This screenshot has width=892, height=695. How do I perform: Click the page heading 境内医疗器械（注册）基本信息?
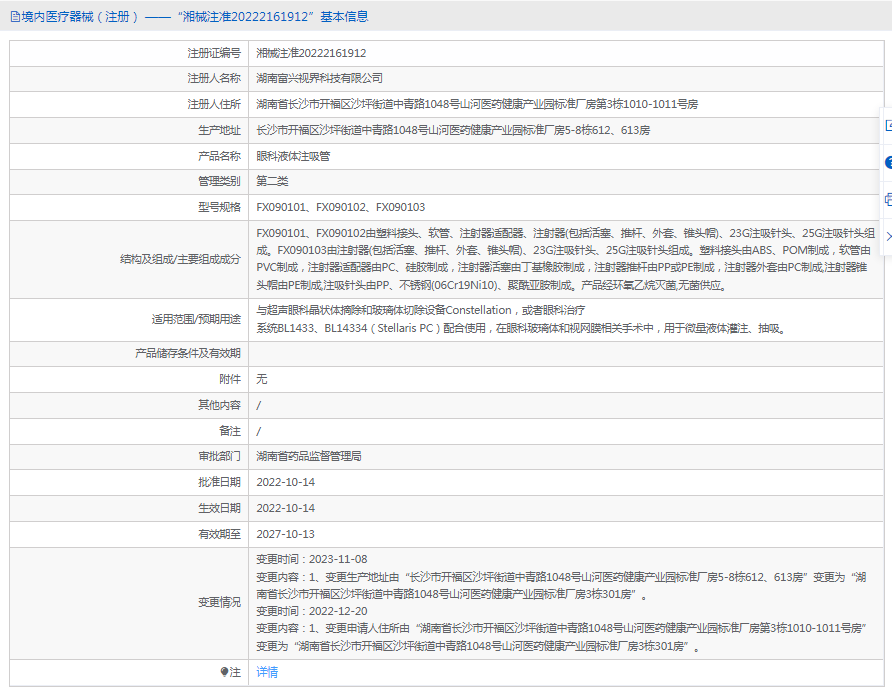195,17
